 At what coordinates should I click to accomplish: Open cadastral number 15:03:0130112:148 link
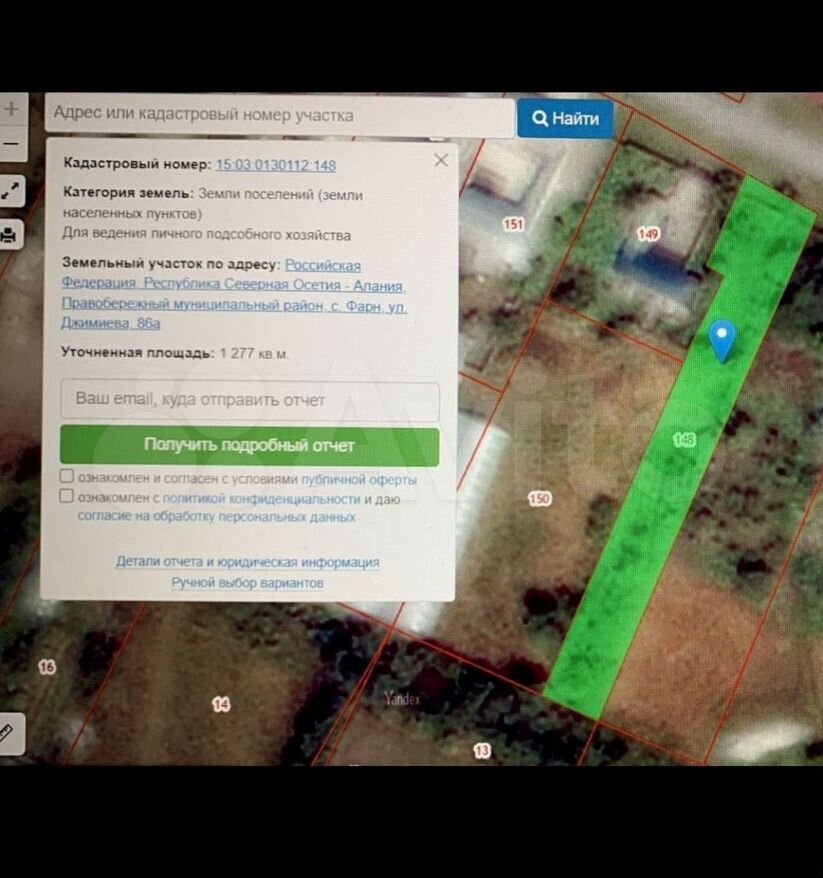[276, 165]
